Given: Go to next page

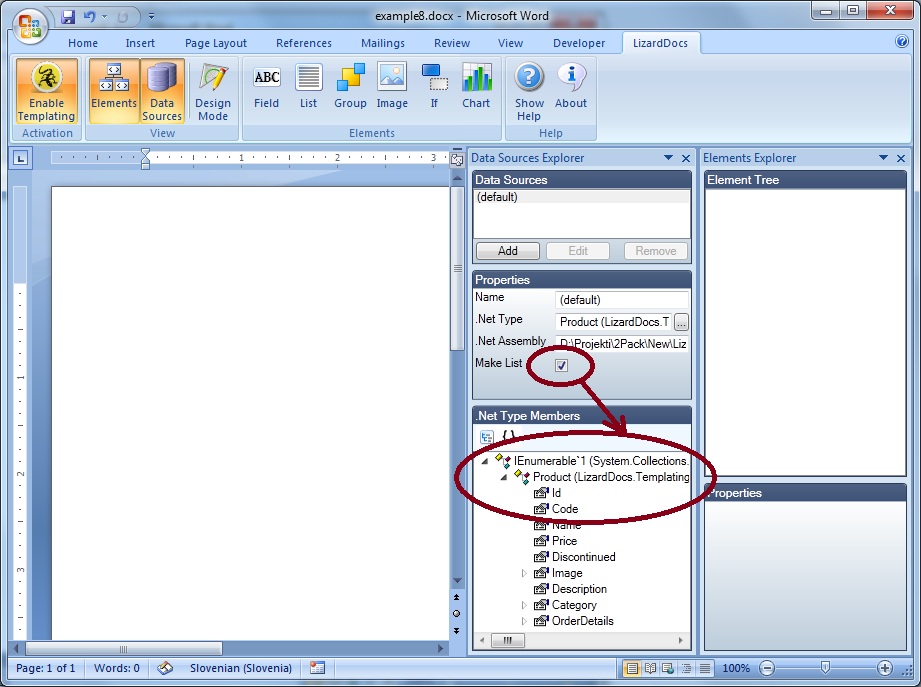Looking at the screenshot, I should click(456, 631).
